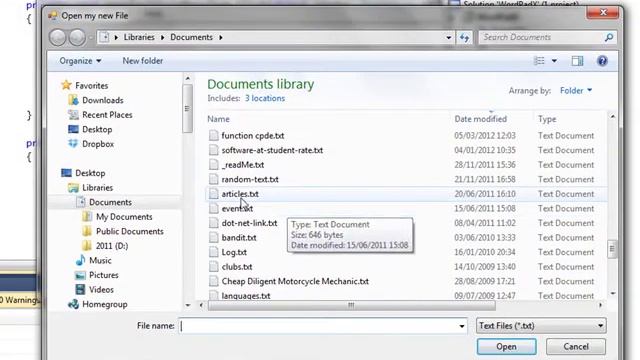This screenshot has height=360, width=640.
Task: Click the library icon in address bar
Action: click(104, 37)
